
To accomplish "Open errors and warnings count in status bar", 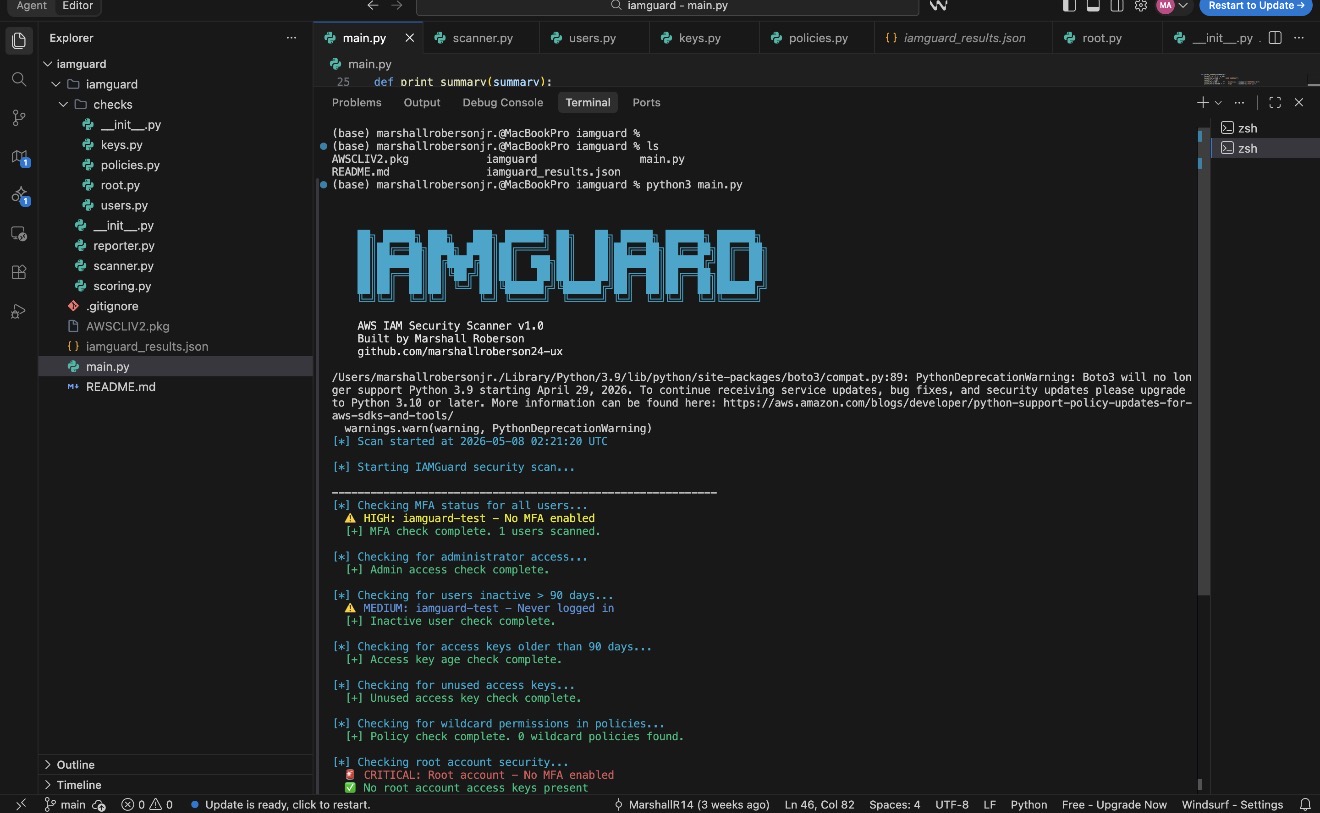I will click(147, 804).
